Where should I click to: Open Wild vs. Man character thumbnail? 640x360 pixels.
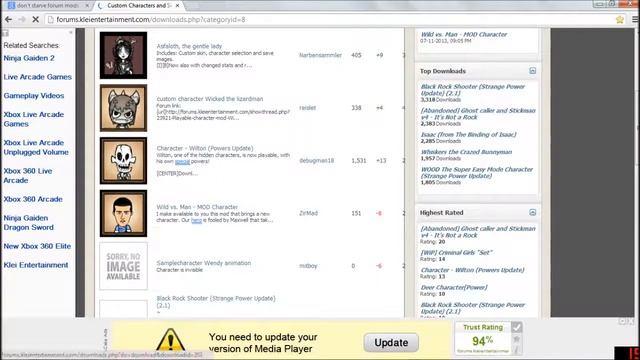tap(123, 213)
